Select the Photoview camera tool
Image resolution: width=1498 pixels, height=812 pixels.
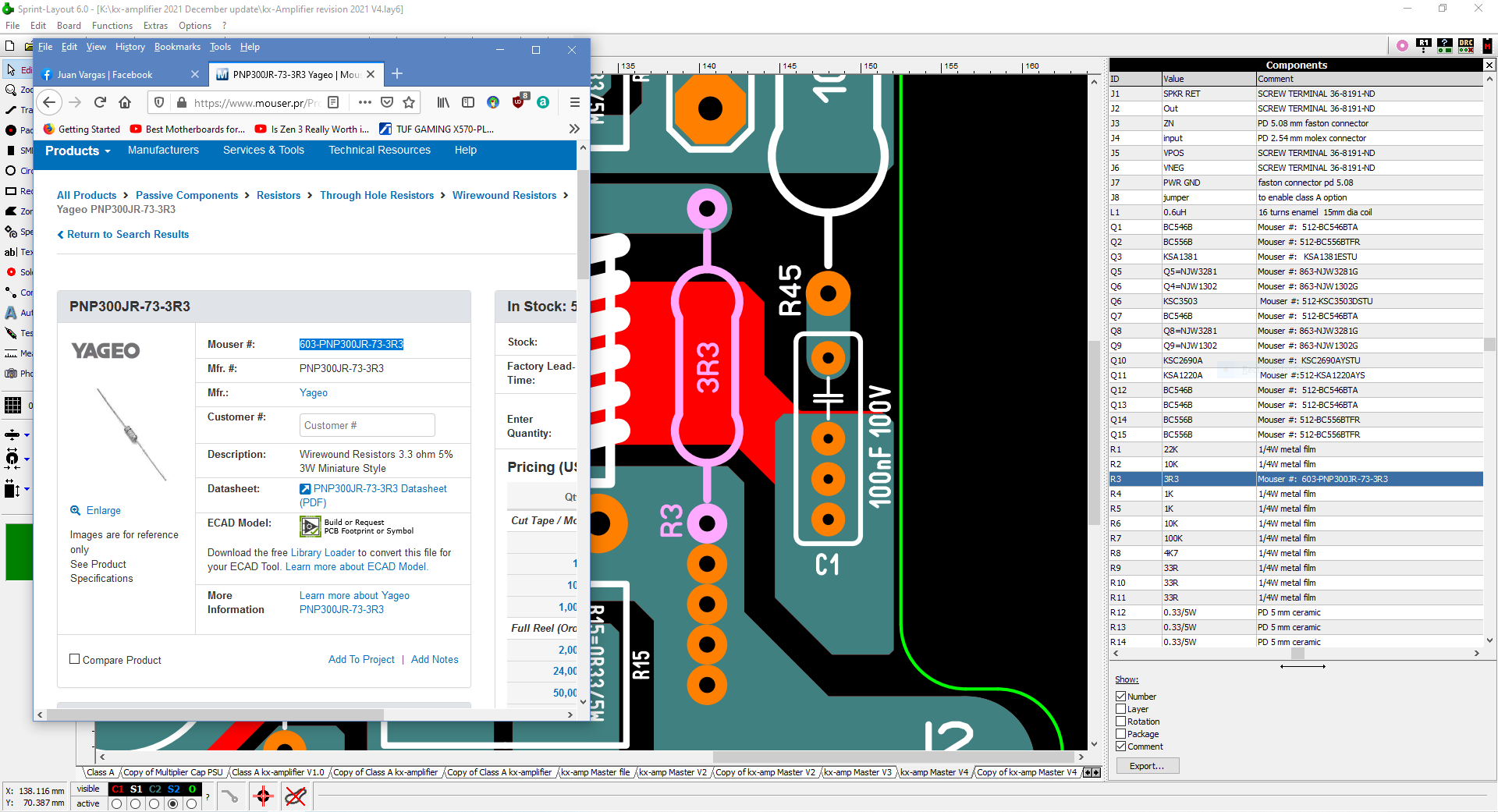tap(17, 374)
